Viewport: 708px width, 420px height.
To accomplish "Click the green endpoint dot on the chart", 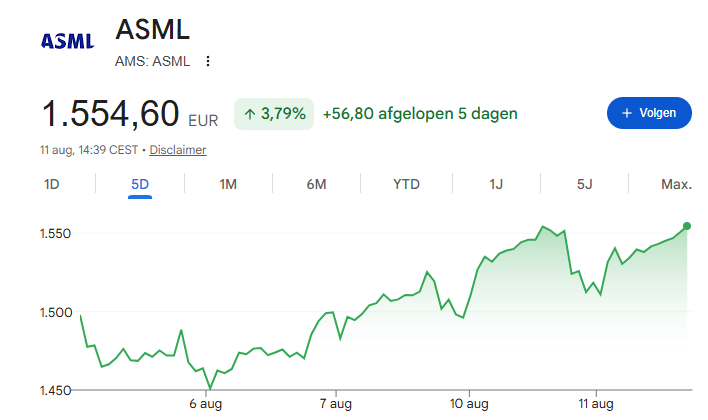I will [687, 226].
